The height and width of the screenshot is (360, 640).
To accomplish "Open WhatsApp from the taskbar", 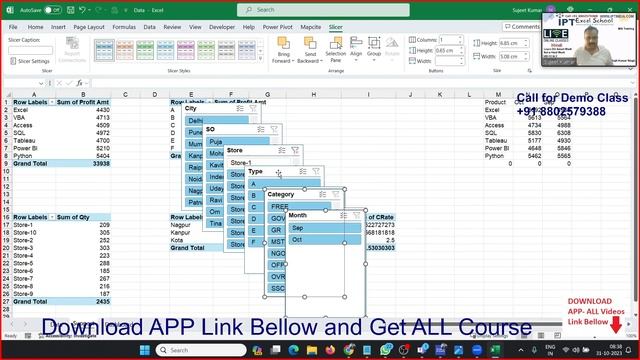I will pyautogui.click(x=386, y=350).
